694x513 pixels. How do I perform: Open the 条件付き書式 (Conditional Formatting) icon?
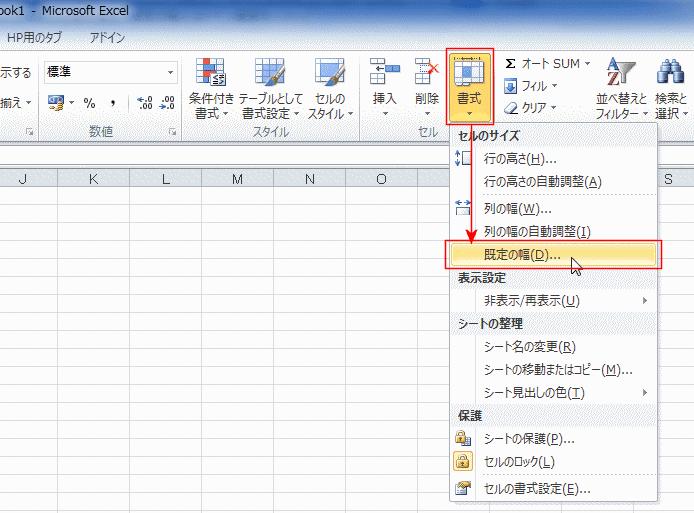point(211,72)
